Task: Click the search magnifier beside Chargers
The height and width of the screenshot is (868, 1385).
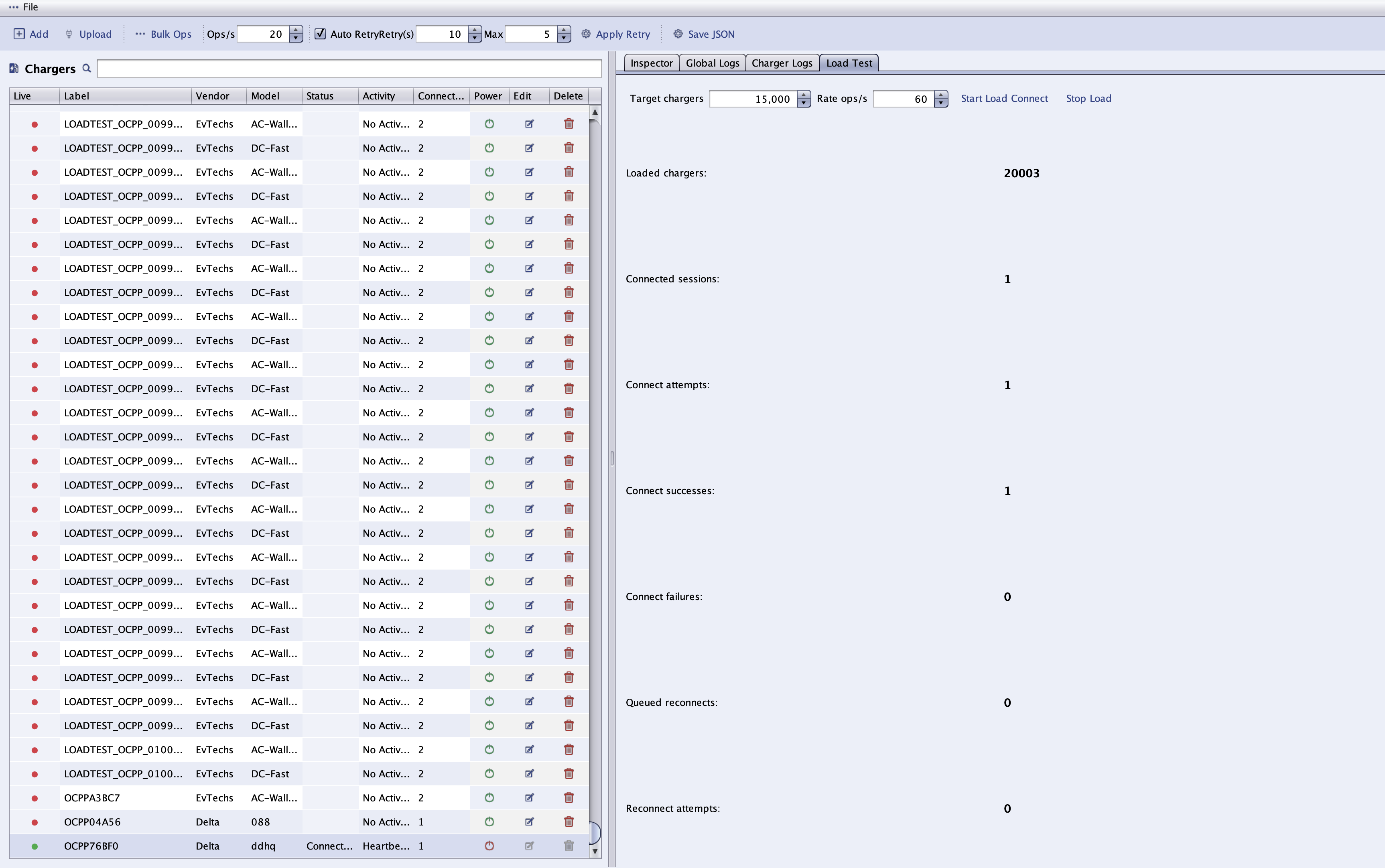Action: [86, 68]
